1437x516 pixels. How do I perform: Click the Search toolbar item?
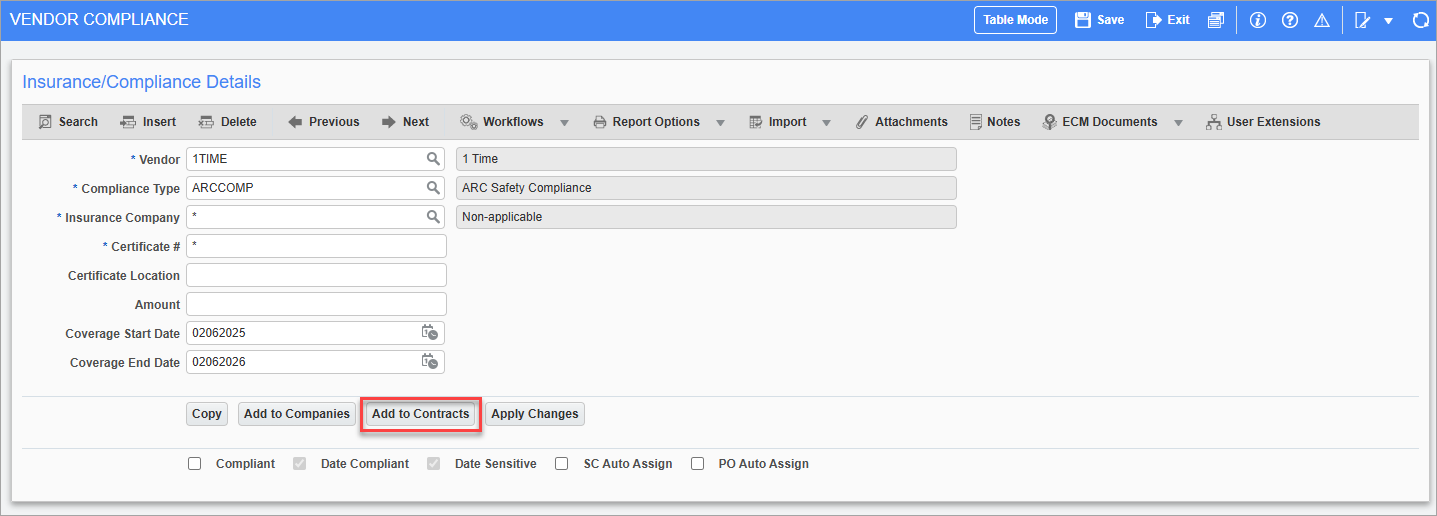(68, 122)
